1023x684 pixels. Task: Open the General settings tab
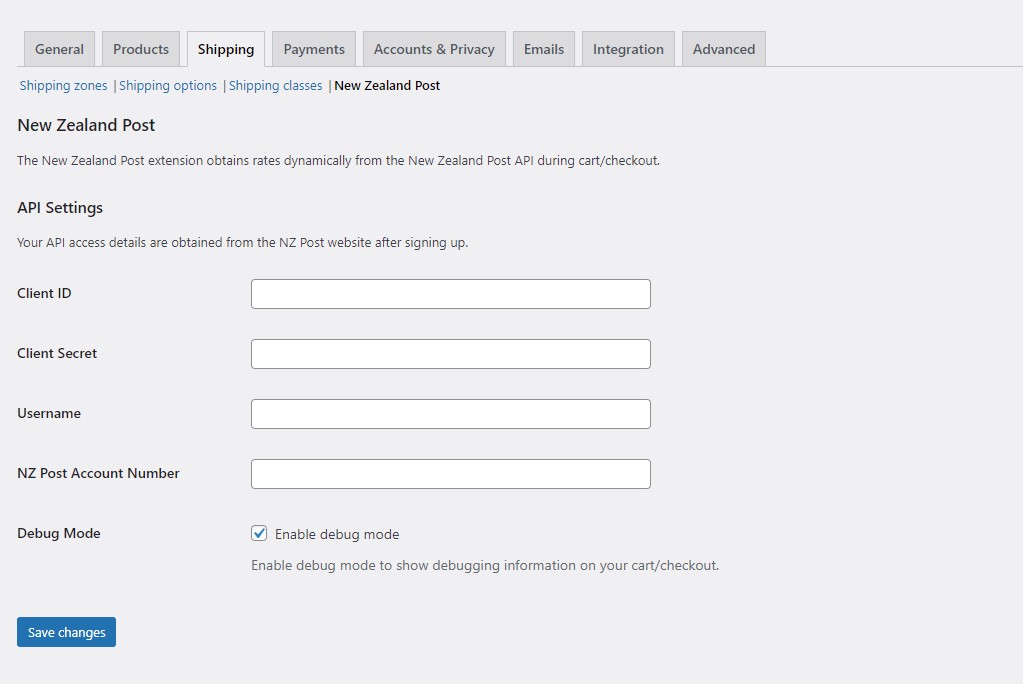[x=59, y=49]
